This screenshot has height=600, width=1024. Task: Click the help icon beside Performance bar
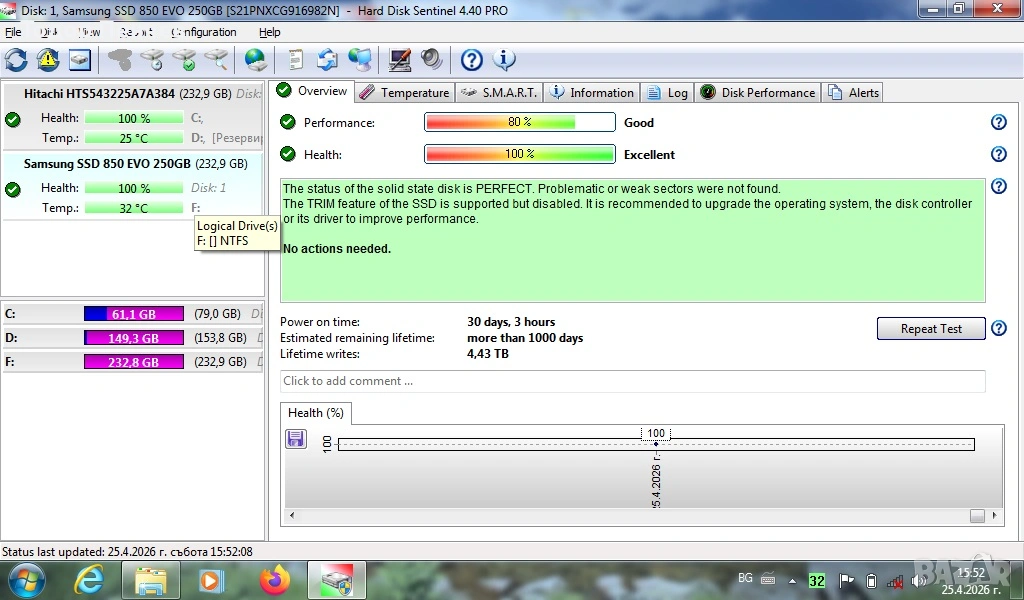pyautogui.click(x=998, y=122)
